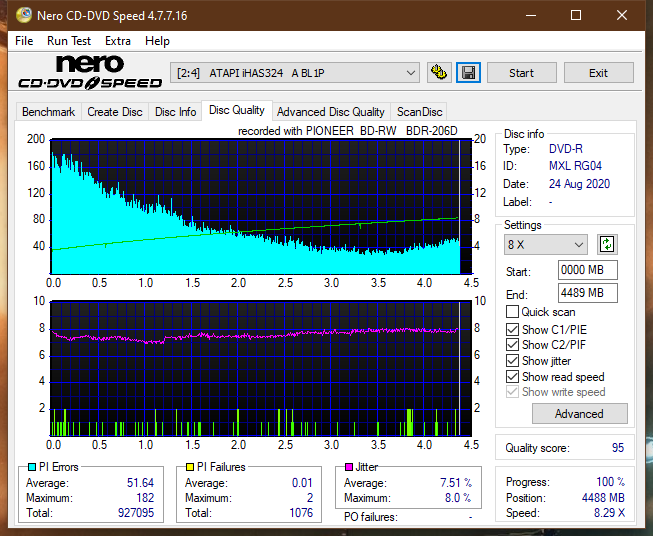The width and height of the screenshot is (653, 536).
Task: Switch to the ScanDisc tab
Action: click(419, 112)
